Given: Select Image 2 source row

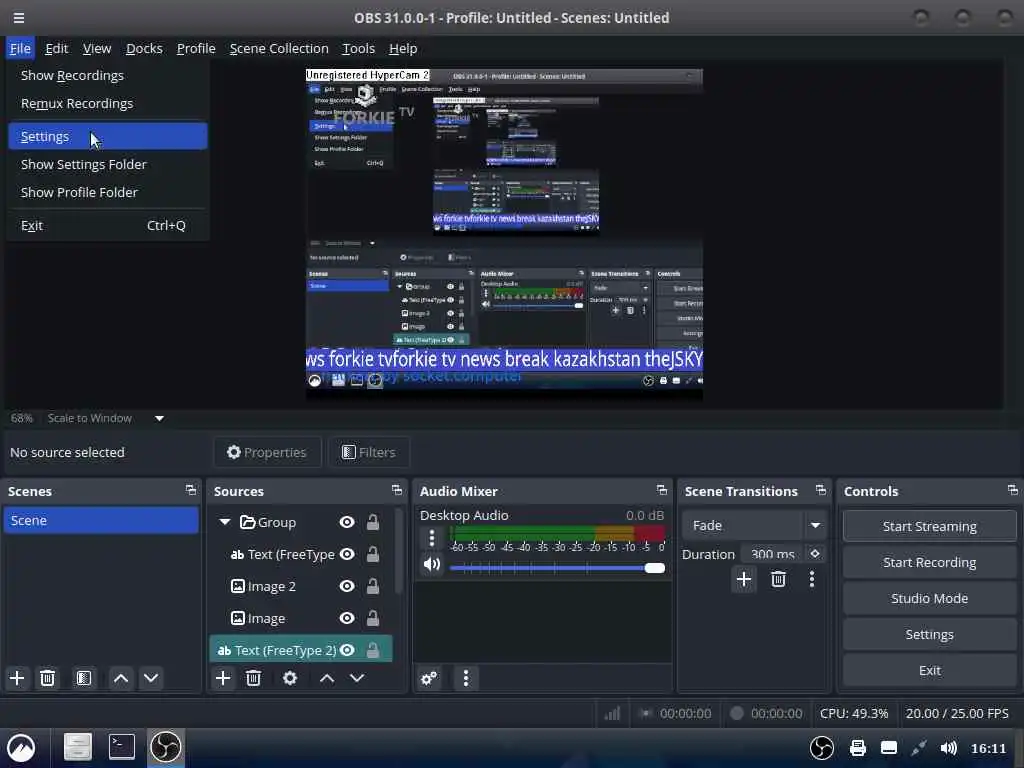Looking at the screenshot, I should pyautogui.click(x=301, y=586).
